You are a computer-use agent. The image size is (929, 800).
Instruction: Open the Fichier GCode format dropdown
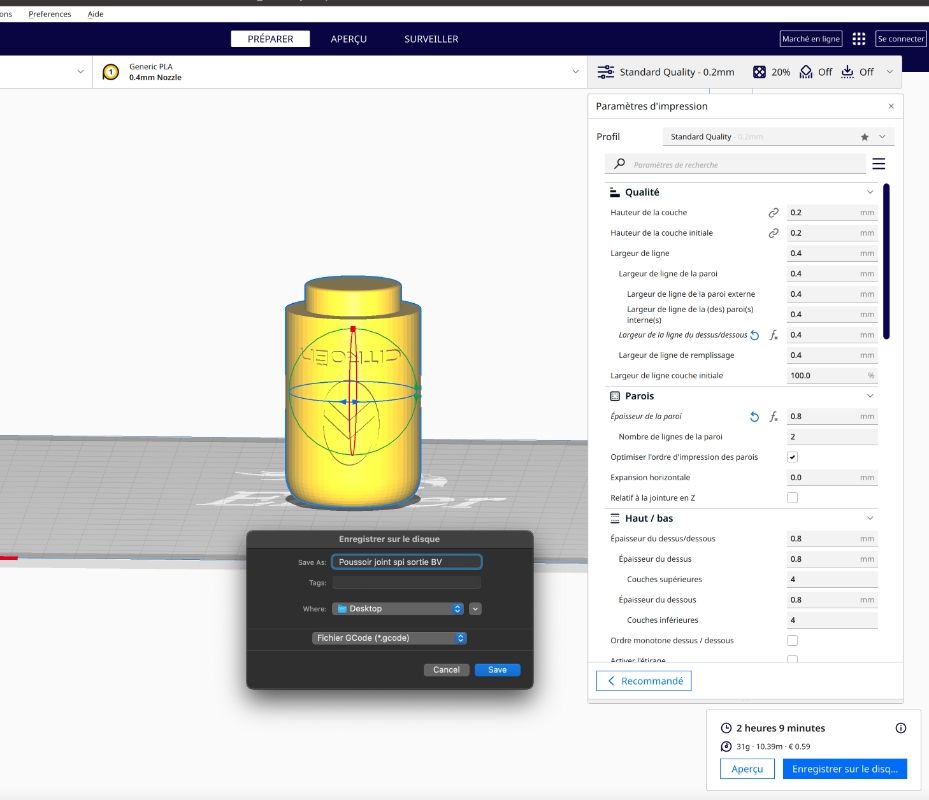point(389,638)
